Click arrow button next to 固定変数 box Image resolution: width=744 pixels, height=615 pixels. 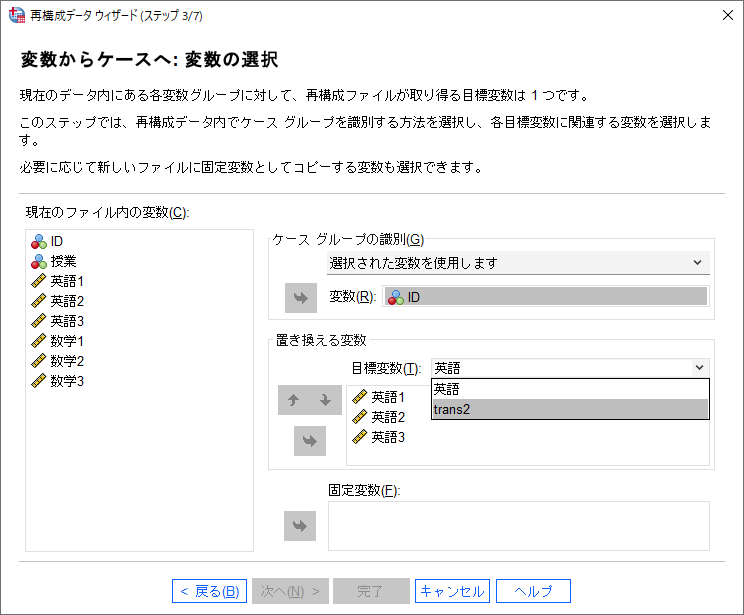(300, 526)
